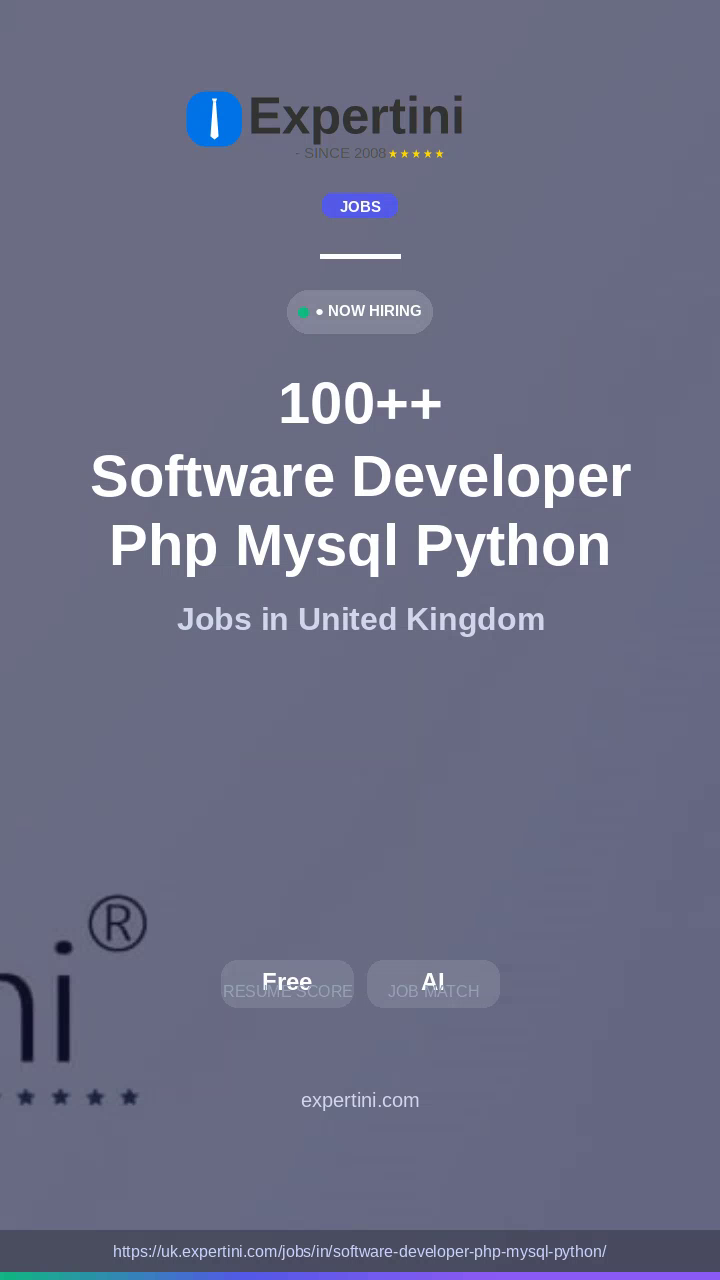720x1280 pixels.
Task: Click the Expertini brand name heading
Action: (356, 117)
